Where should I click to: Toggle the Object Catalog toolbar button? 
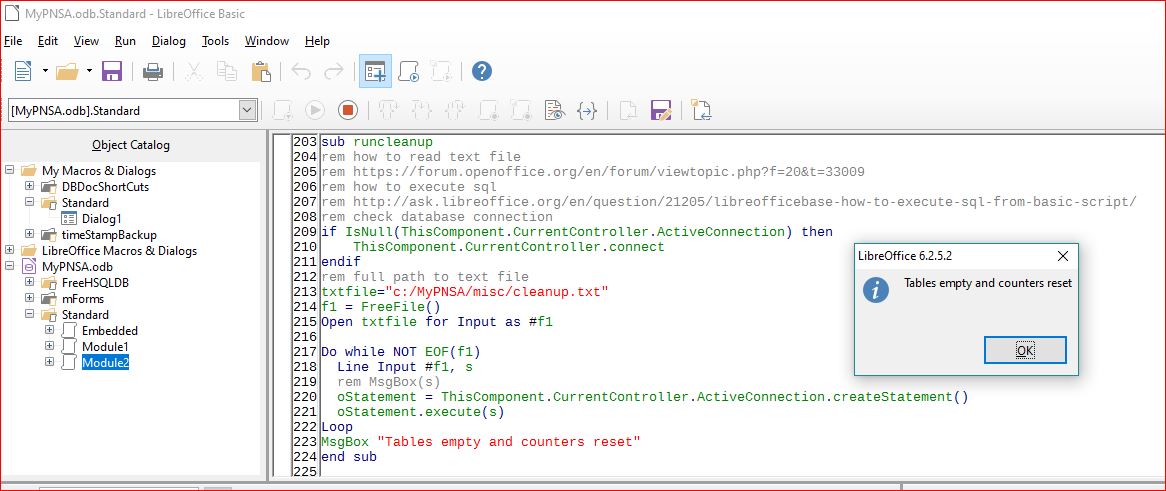pos(375,71)
